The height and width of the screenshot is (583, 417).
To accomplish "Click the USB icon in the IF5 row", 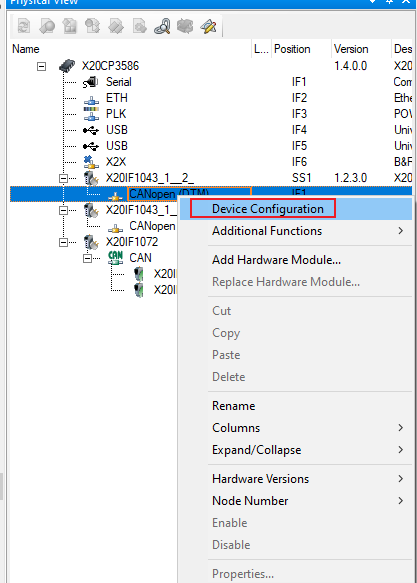I will coord(91,146).
